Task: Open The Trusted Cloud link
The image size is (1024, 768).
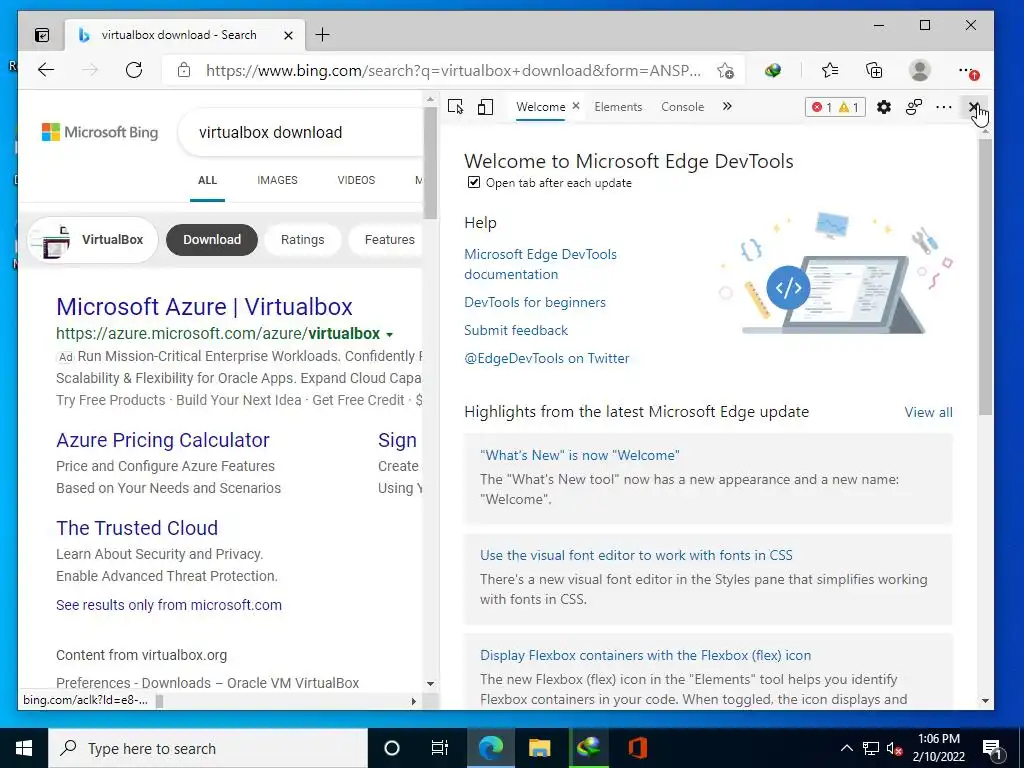Action: 137,528
